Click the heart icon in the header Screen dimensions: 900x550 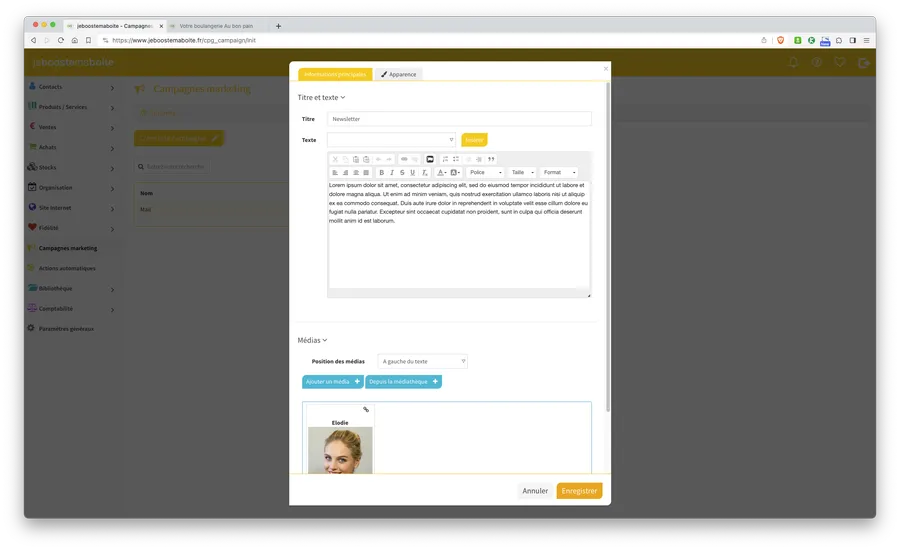point(840,62)
